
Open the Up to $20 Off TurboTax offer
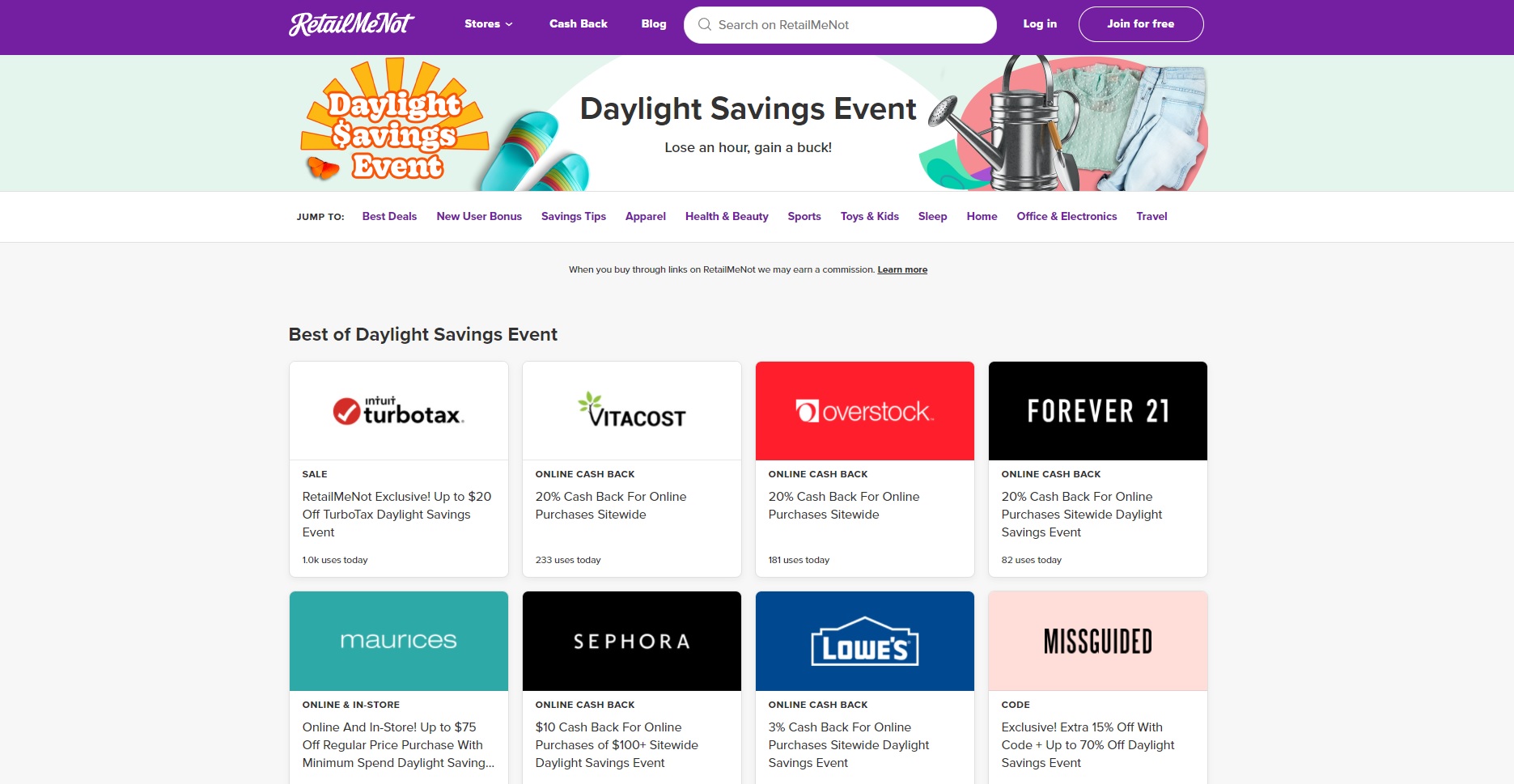397,515
